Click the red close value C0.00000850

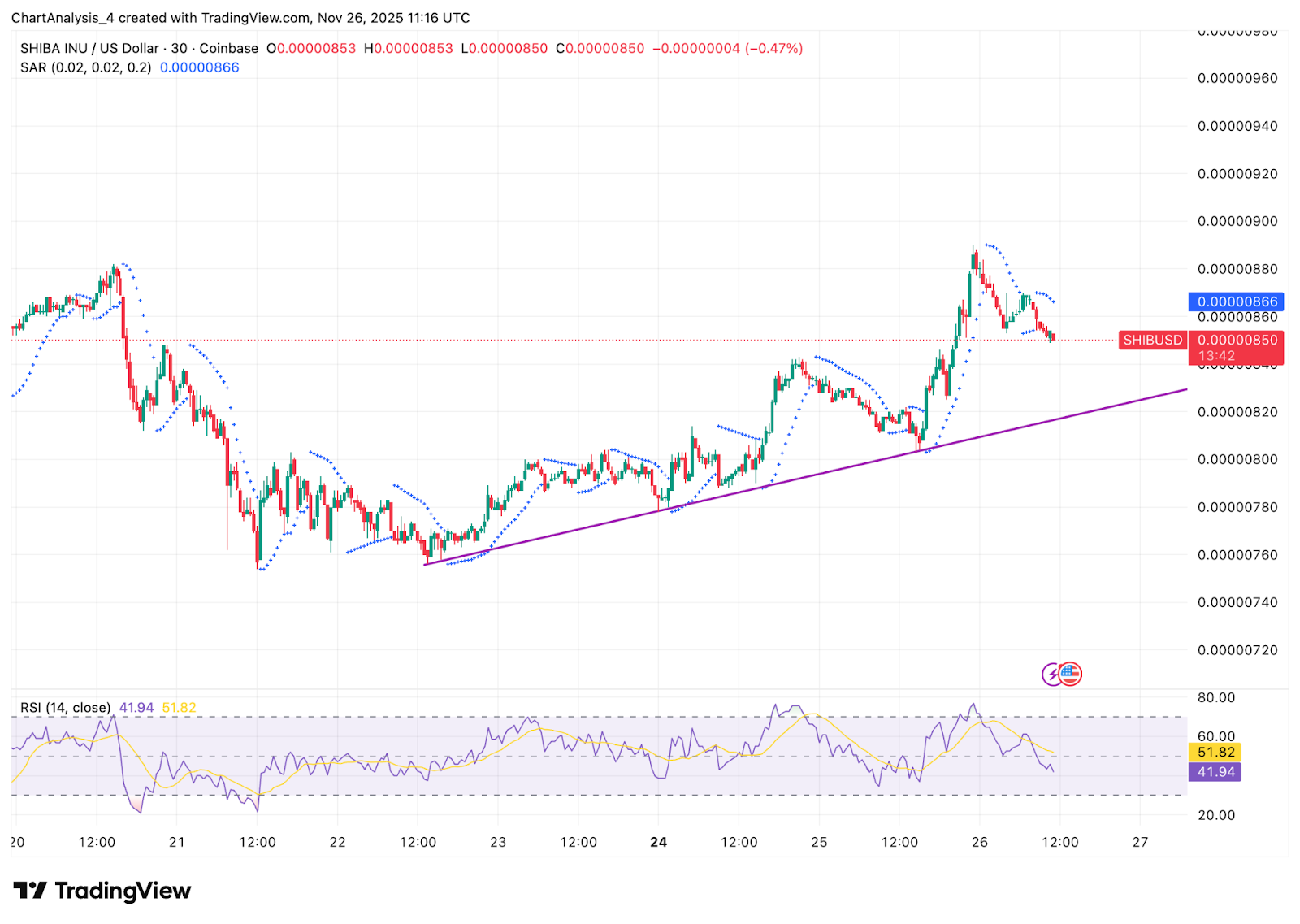[600, 49]
